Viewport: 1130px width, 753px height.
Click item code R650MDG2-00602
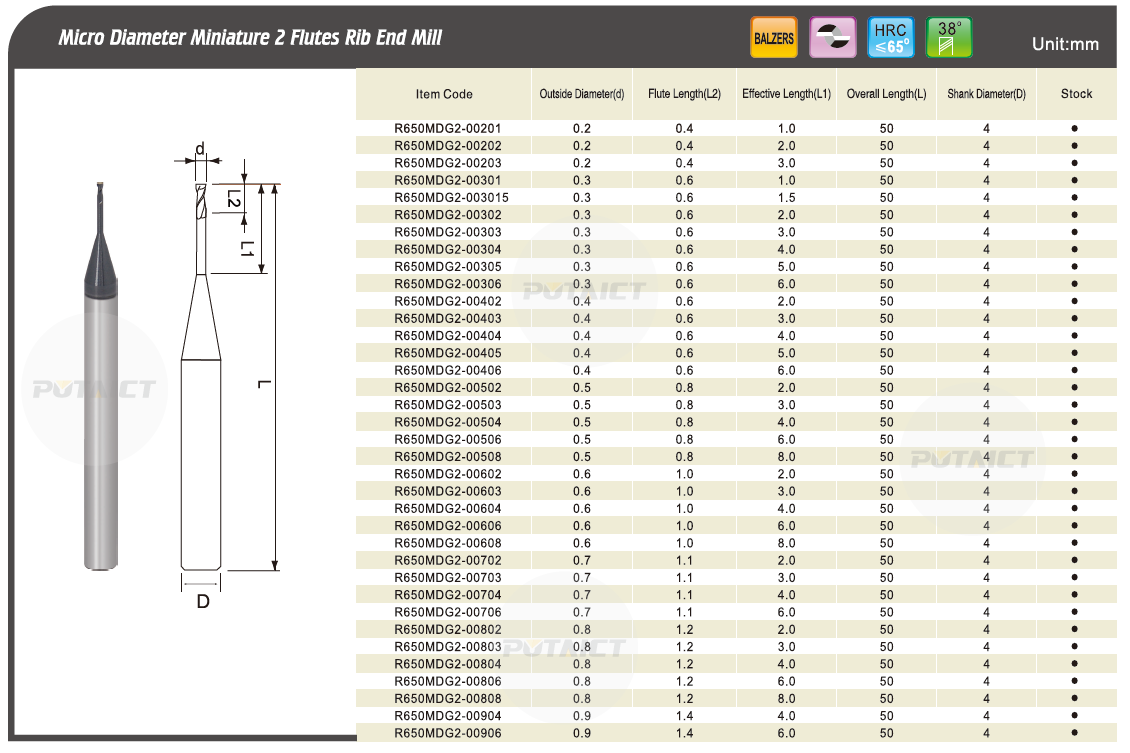point(448,474)
